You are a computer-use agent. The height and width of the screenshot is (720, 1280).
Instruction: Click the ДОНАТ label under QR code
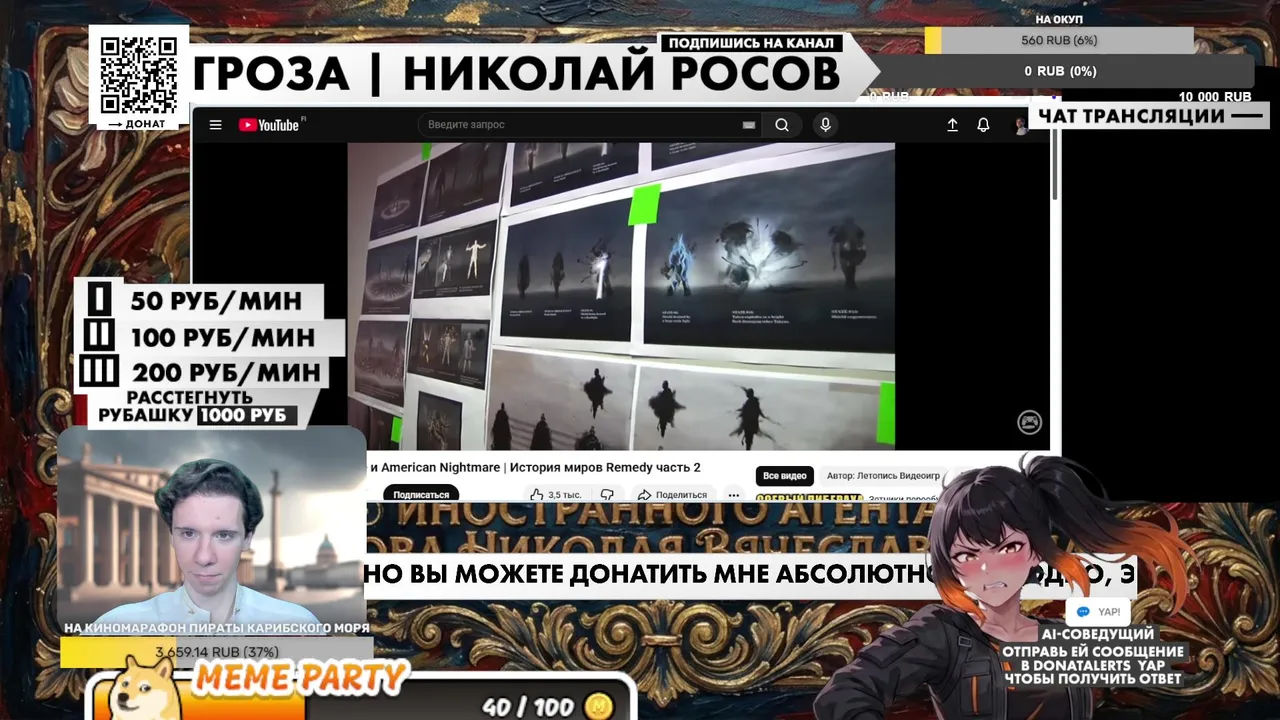138,123
